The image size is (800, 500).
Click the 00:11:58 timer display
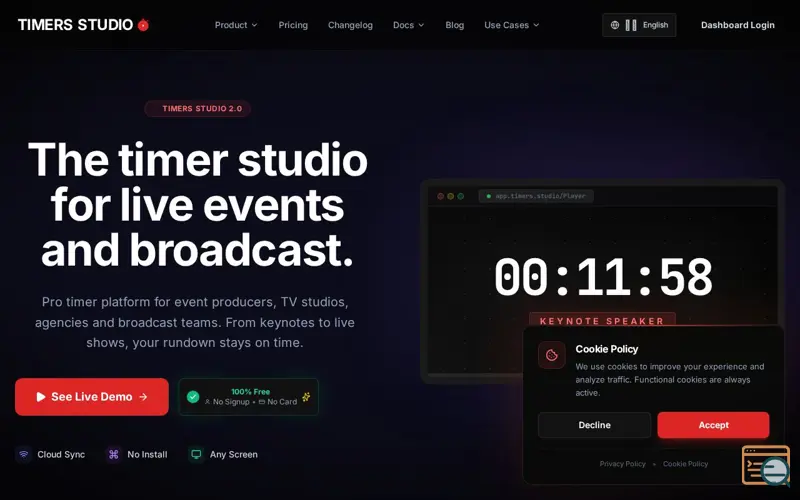pyautogui.click(x=603, y=277)
